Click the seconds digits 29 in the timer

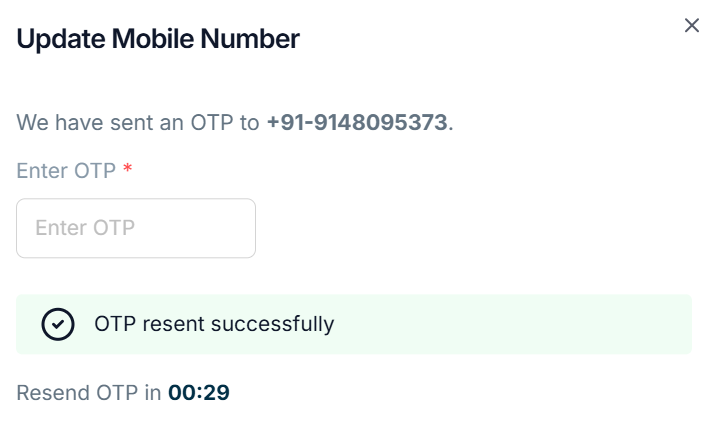(217, 393)
